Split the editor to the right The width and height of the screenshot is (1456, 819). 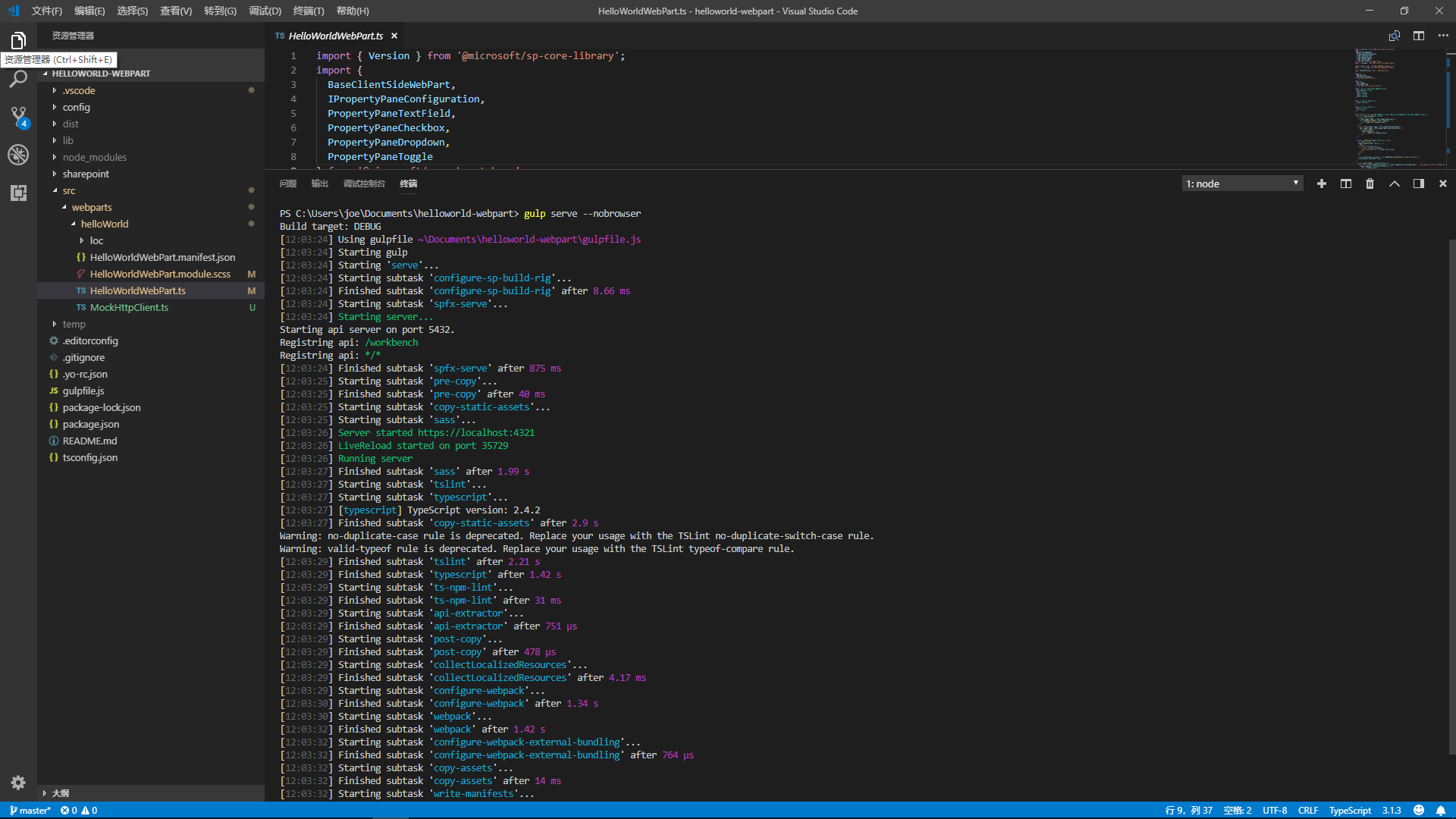(1419, 36)
